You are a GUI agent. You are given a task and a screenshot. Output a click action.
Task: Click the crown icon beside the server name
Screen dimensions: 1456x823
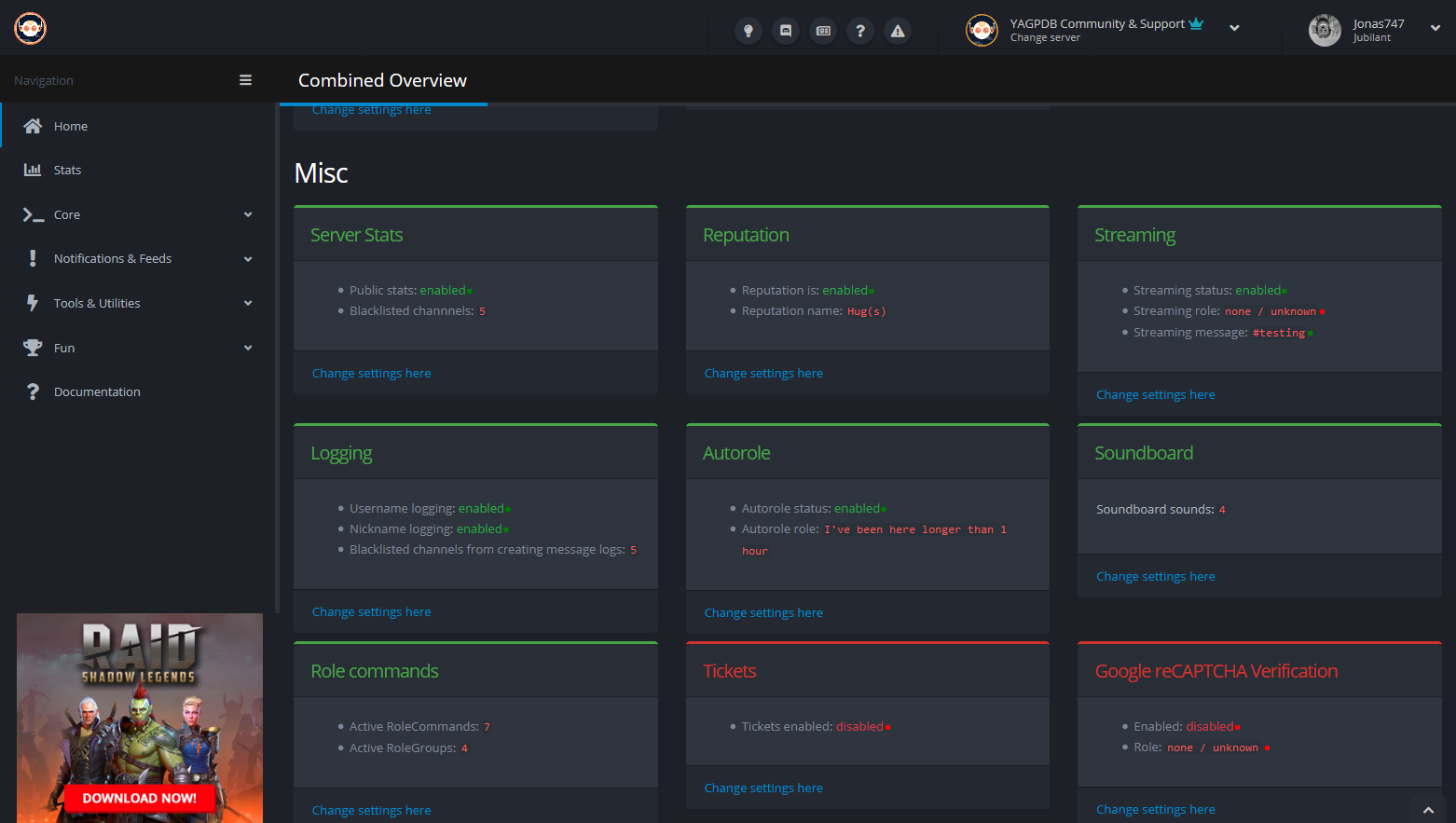tap(1196, 23)
